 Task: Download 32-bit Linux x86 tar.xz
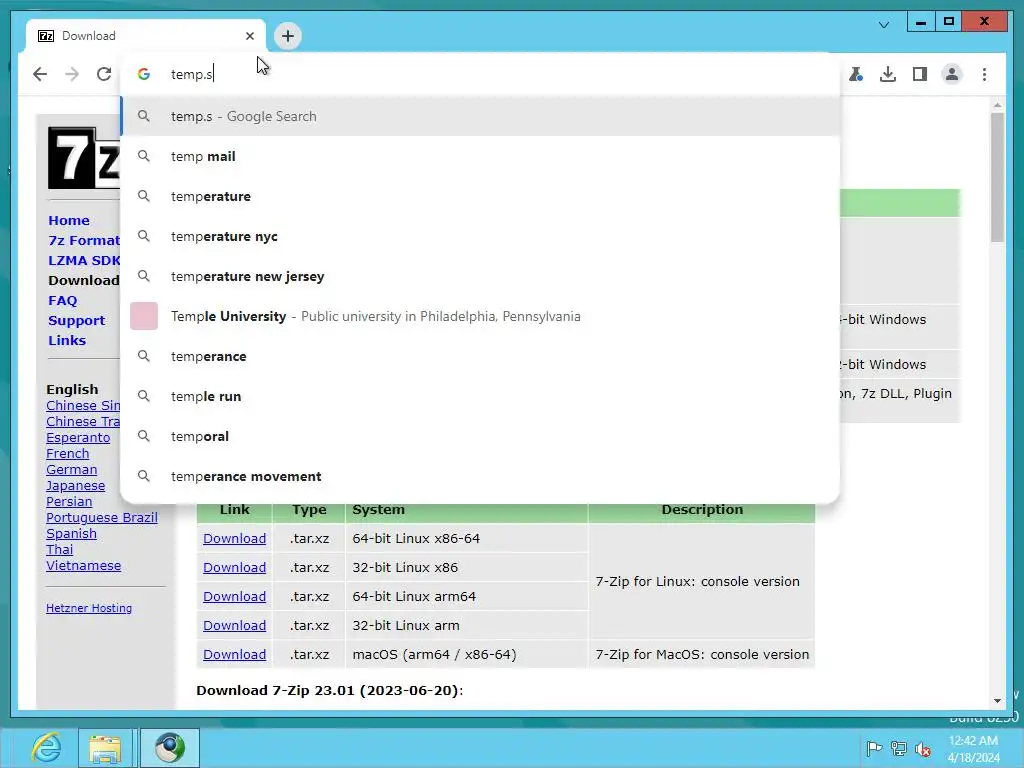point(234,568)
